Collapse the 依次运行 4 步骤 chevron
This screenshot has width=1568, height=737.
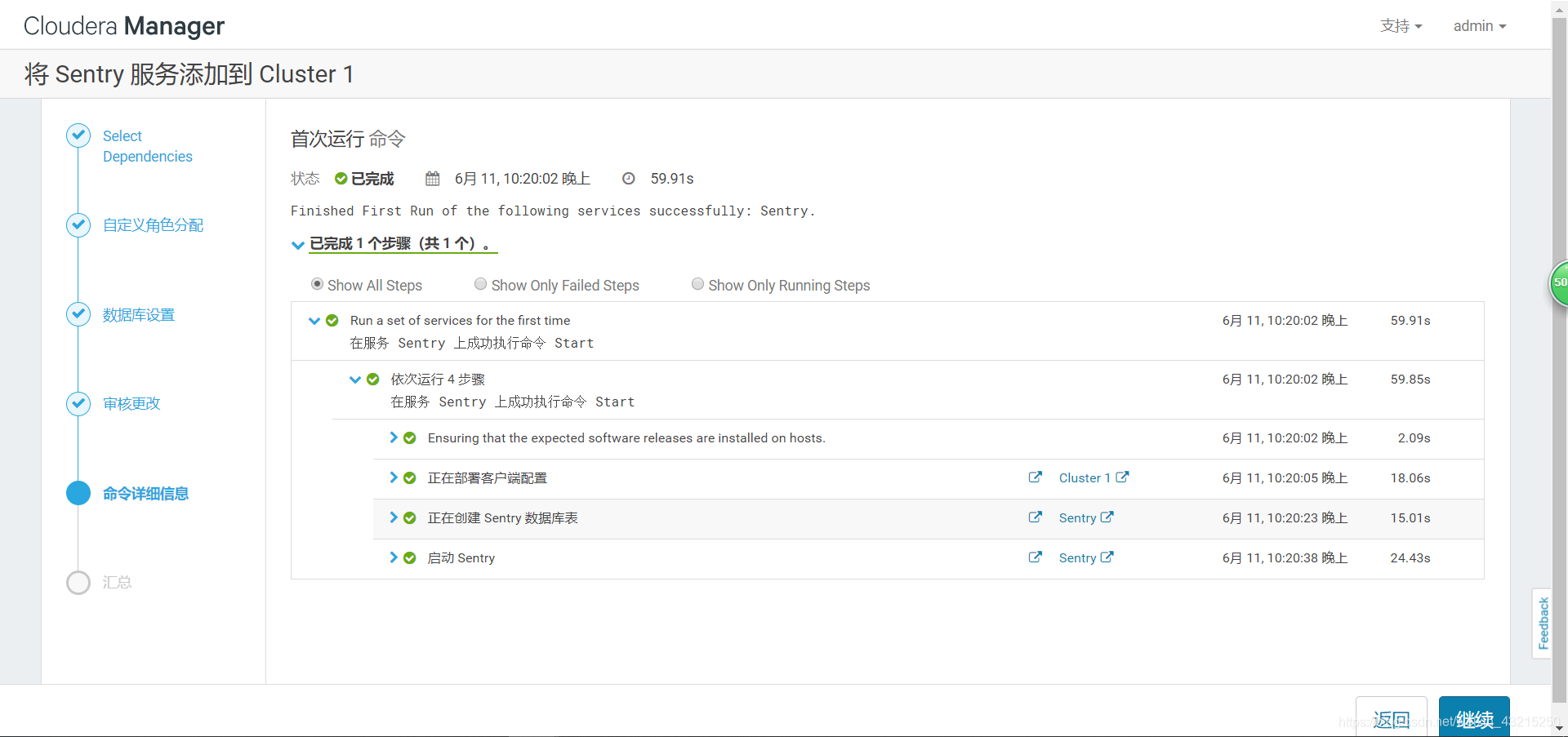pos(355,380)
